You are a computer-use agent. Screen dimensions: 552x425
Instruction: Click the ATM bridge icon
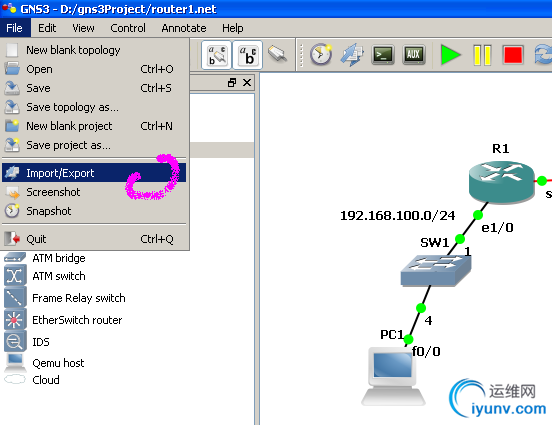click(15, 257)
